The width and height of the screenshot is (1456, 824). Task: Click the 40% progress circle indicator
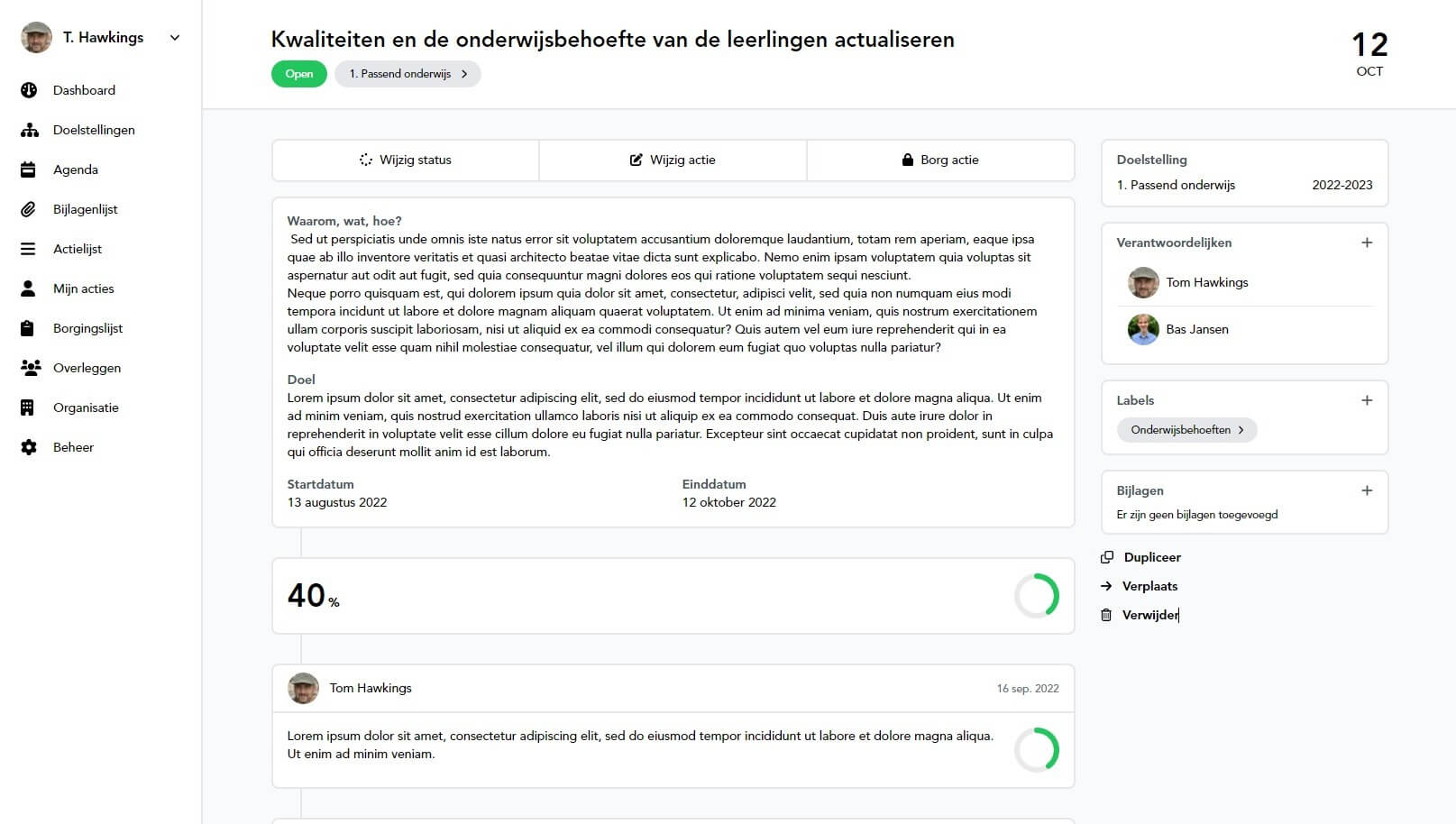[x=1037, y=596]
